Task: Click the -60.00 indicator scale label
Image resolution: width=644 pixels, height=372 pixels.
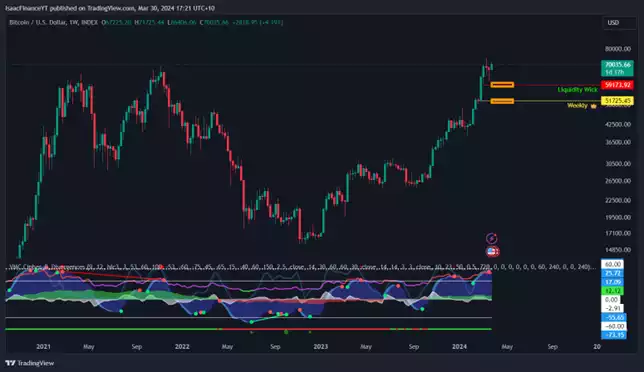Action: tap(614, 326)
